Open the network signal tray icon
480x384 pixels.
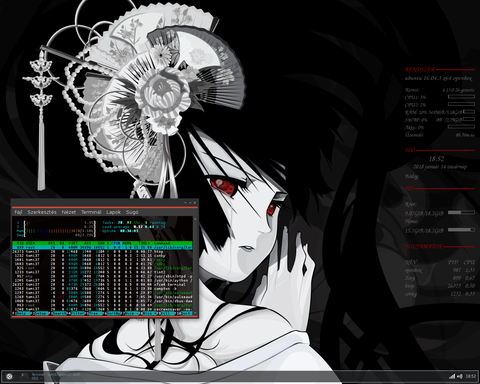click(x=452, y=376)
